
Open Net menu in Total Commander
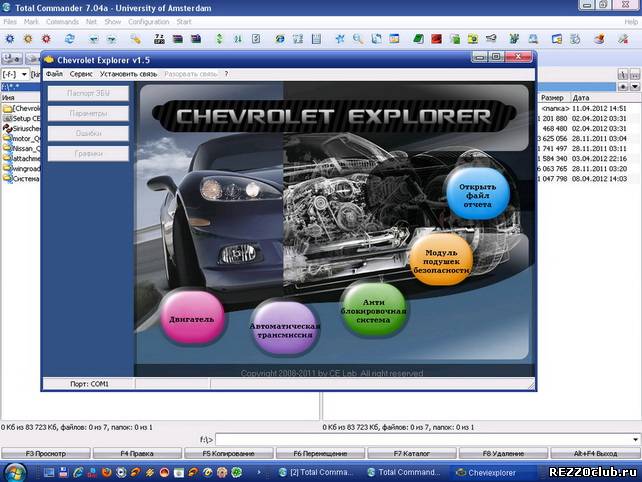pyautogui.click(x=91, y=22)
